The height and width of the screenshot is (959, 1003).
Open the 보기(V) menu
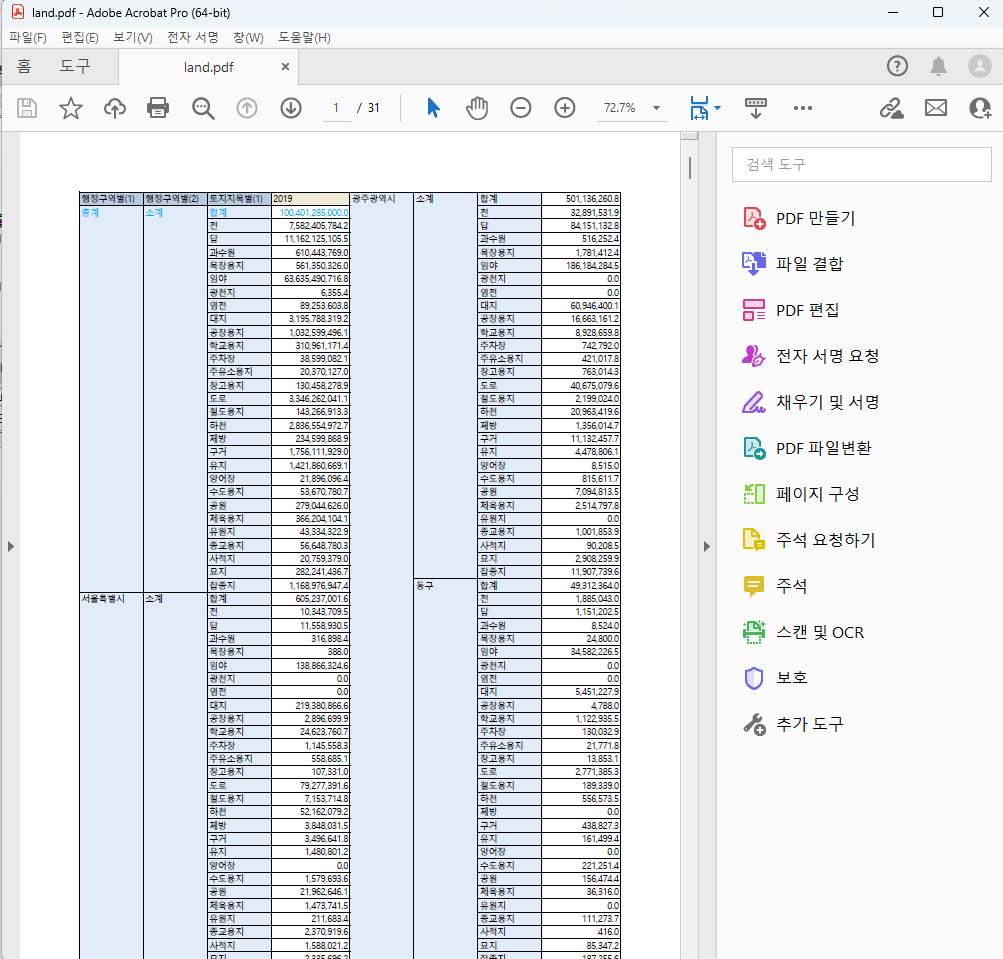[133, 38]
